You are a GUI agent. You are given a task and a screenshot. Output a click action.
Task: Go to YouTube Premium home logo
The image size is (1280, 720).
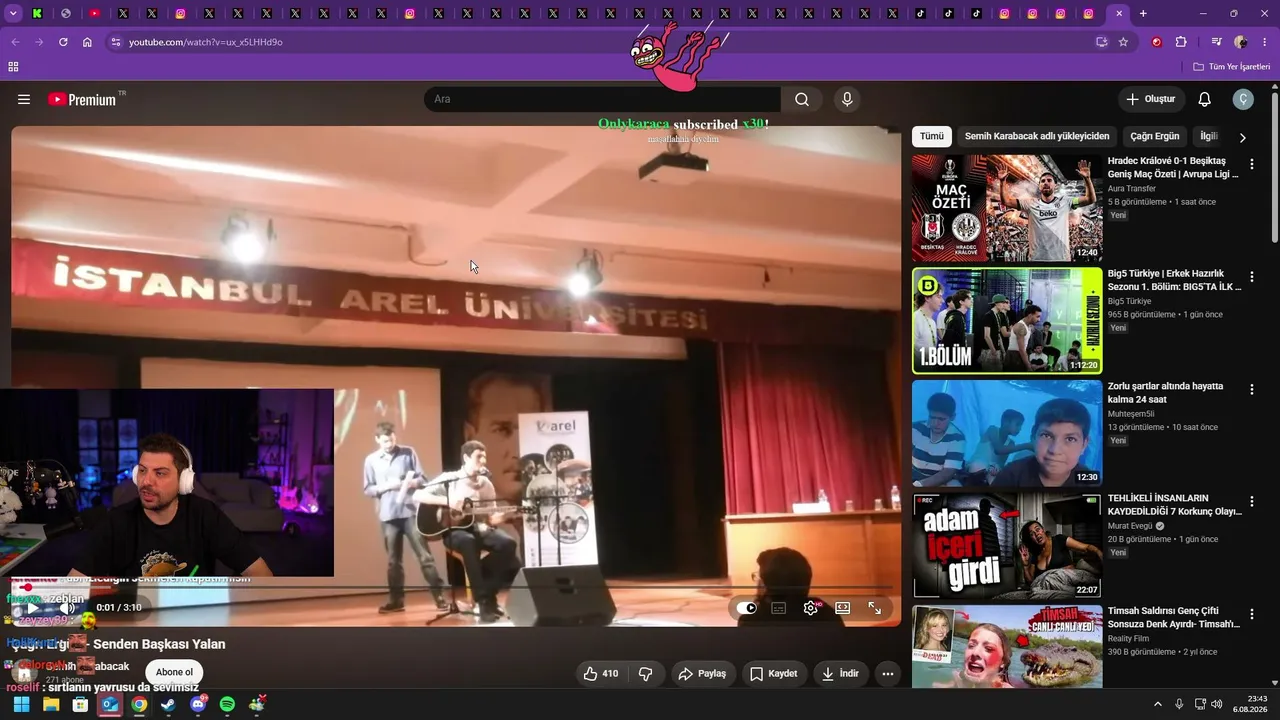click(82, 99)
